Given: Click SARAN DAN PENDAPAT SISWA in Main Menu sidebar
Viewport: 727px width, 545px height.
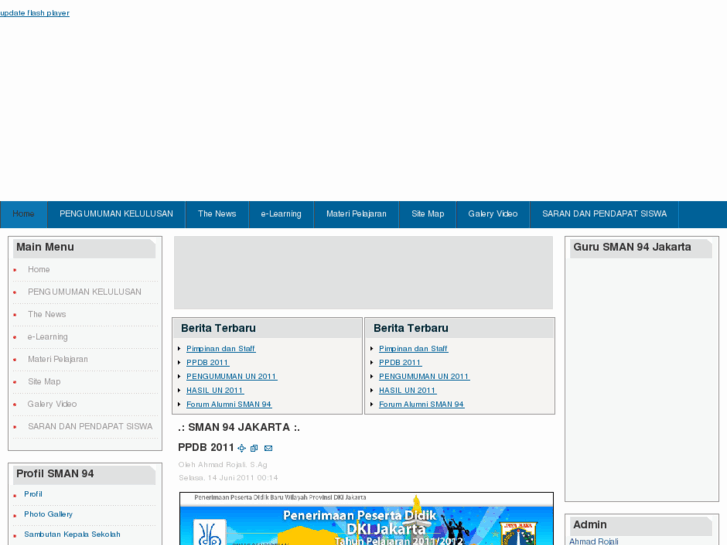Looking at the screenshot, I should point(90,426).
